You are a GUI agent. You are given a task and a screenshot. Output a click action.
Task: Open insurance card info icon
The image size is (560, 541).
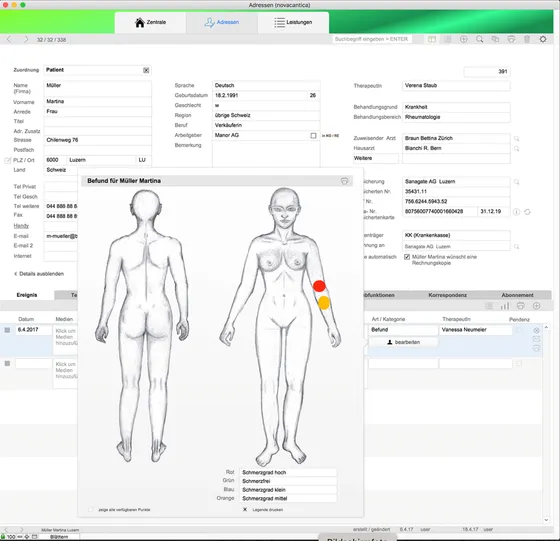(516, 212)
